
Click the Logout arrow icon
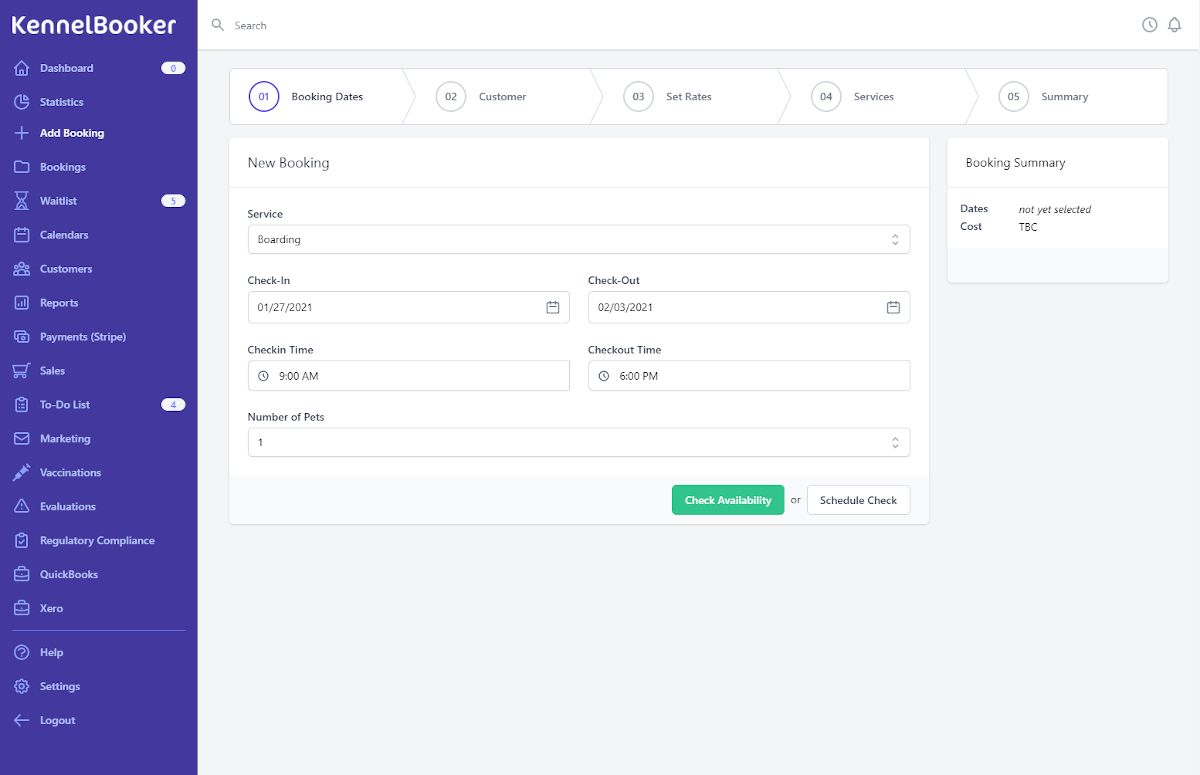click(x=22, y=721)
